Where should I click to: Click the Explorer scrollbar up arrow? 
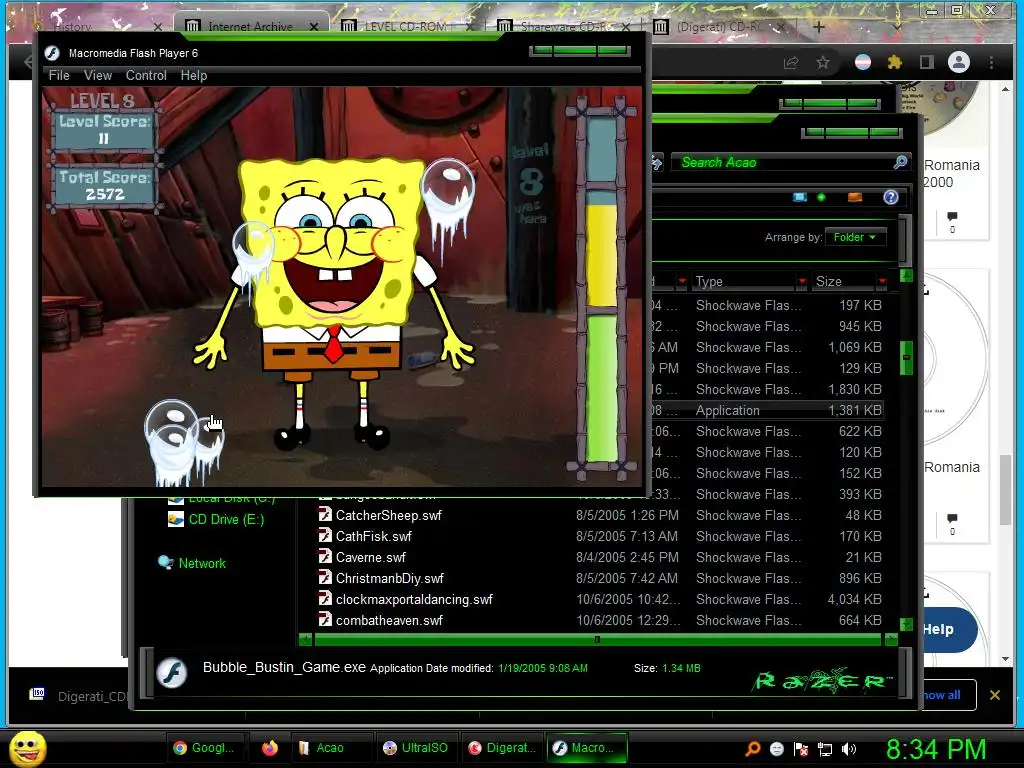point(906,276)
